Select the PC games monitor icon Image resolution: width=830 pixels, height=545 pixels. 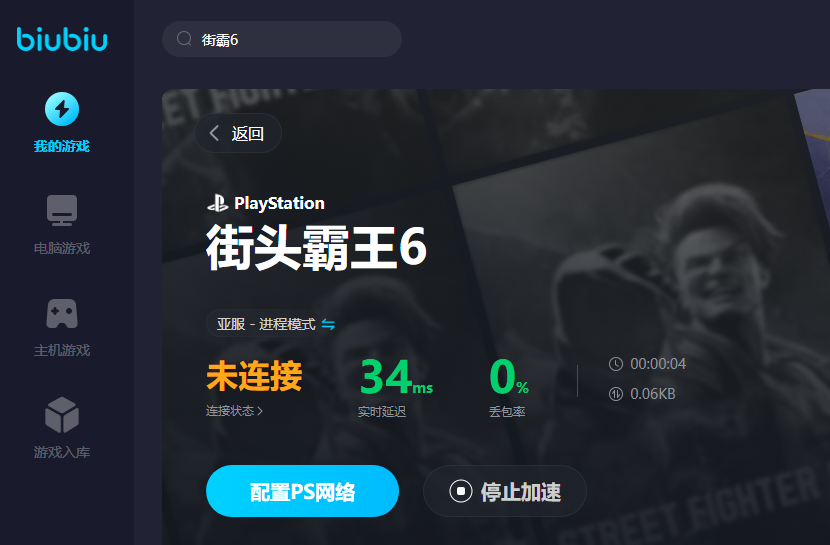62,210
